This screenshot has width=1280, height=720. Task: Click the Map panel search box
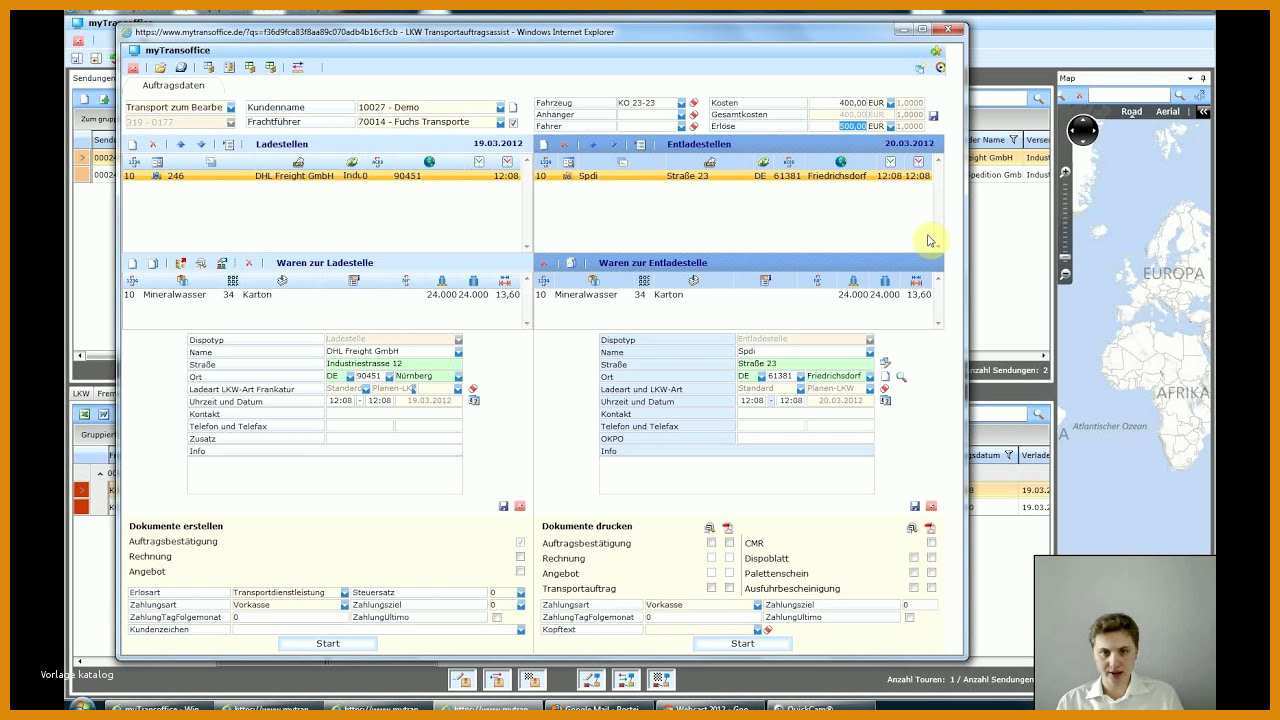[1129, 95]
